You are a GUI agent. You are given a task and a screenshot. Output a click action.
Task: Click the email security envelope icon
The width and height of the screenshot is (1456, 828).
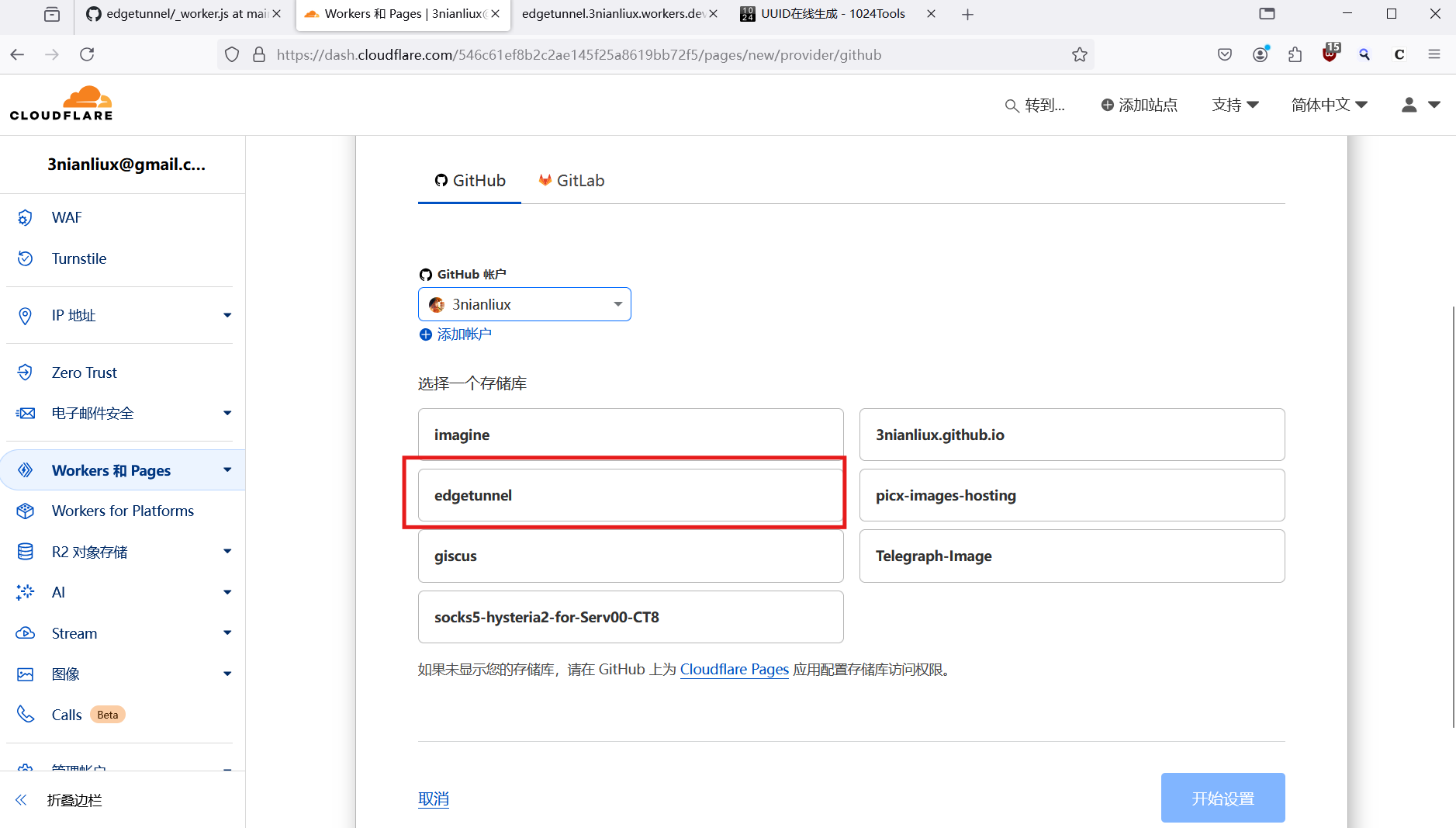(26, 414)
